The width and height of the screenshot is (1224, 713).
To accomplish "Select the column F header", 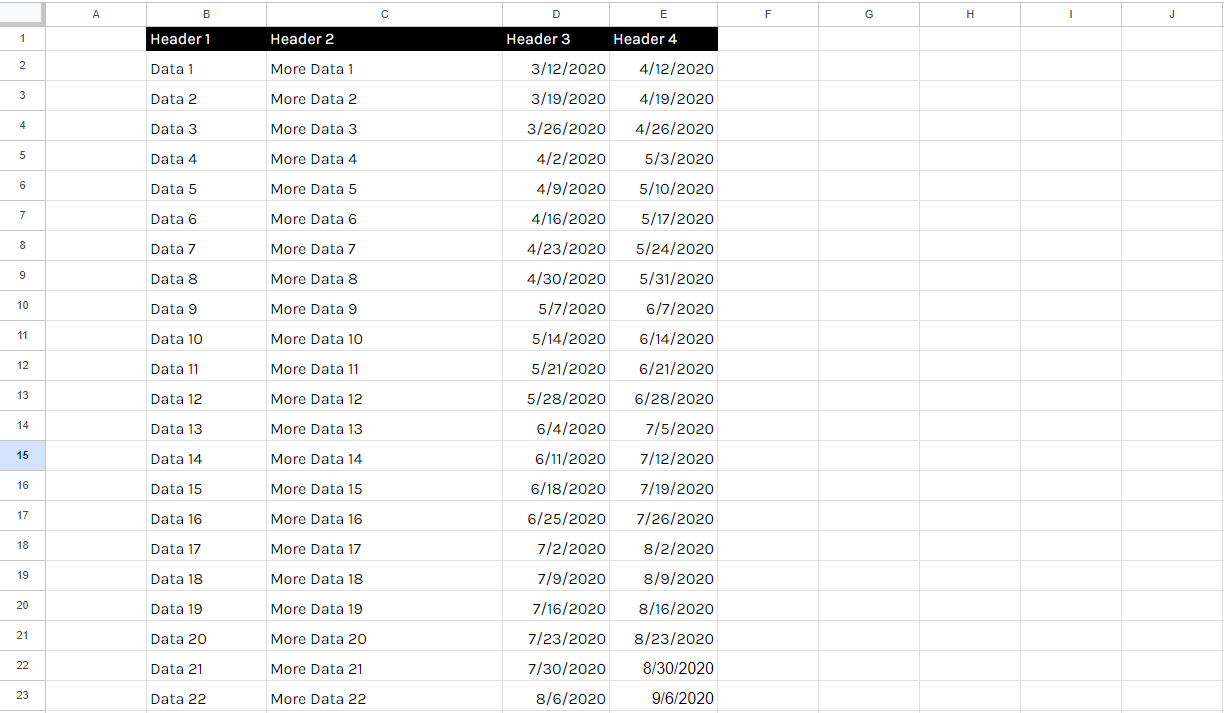I will (768, 14).
